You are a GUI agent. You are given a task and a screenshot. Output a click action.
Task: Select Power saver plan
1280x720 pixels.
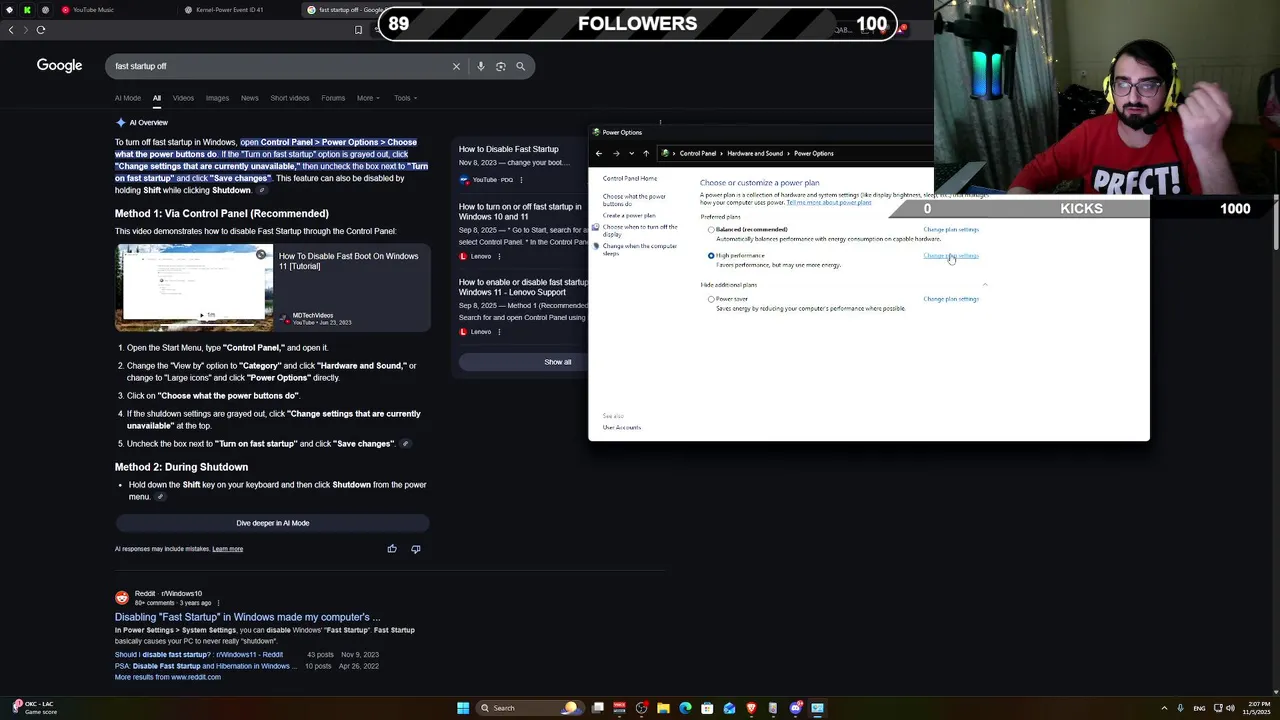tap(711, 299)
